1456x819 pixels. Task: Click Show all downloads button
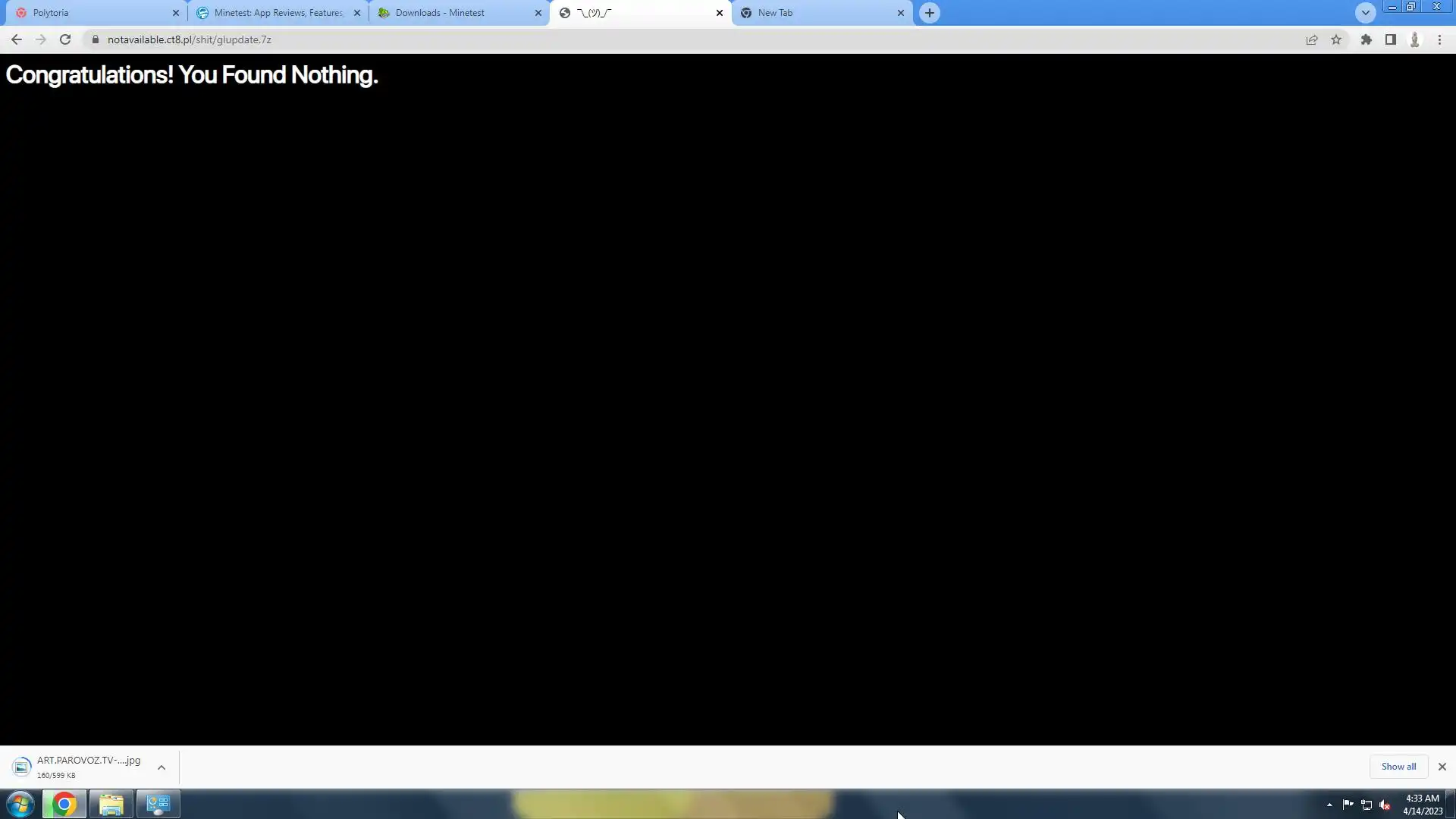click(x=1398, y=767)
